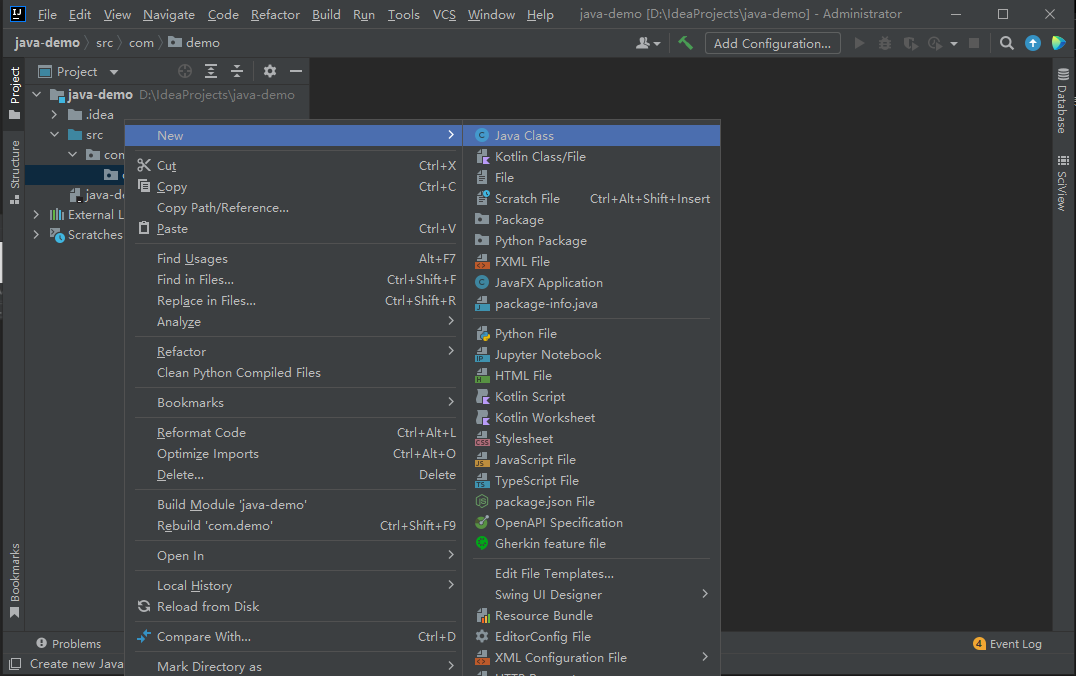The width and height of the screenshot is (1076, 676).
Task: Choose Python File in New submenu
Action: point(592,334)
